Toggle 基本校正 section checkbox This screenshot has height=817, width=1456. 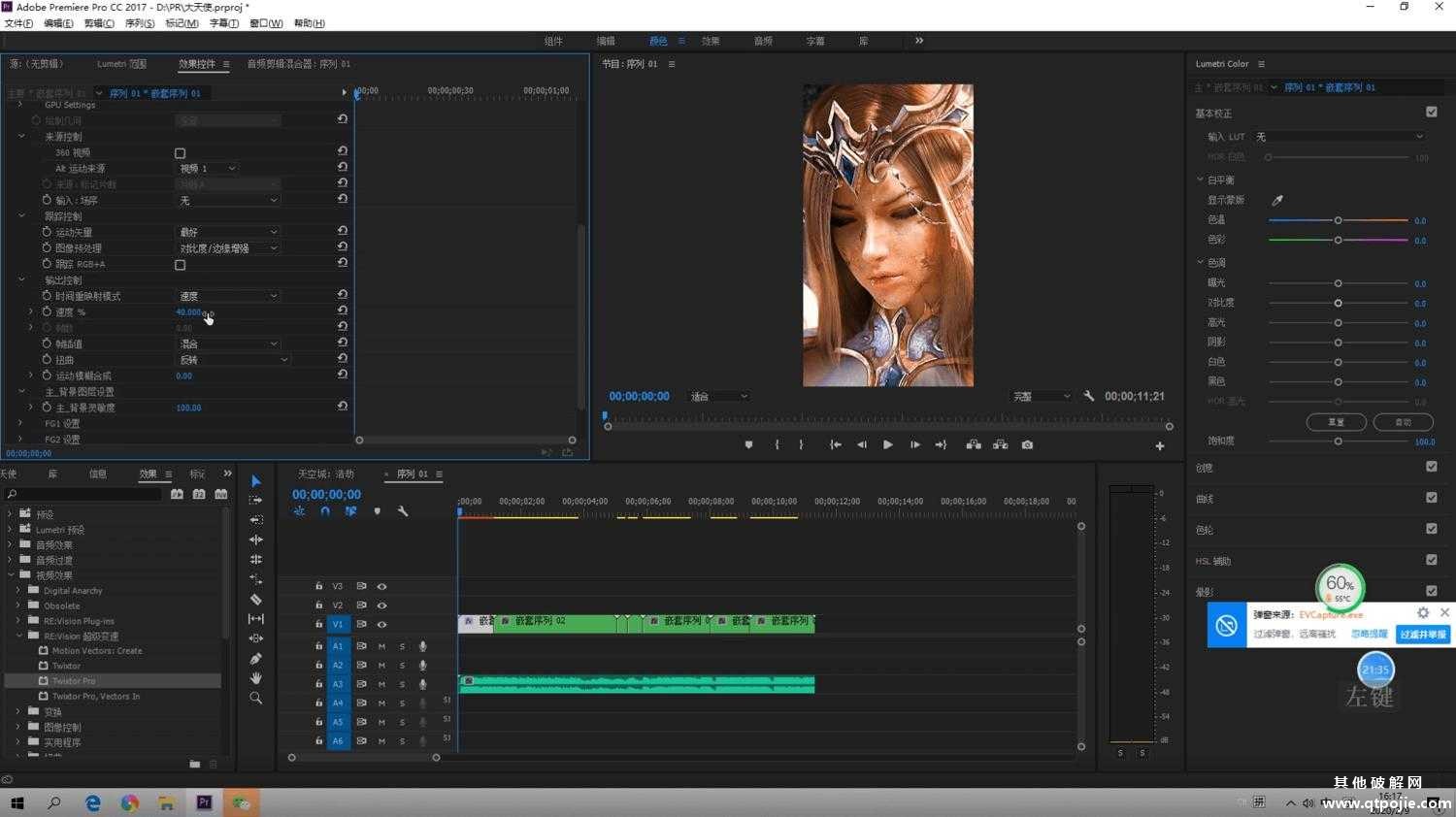point(1432,113)
